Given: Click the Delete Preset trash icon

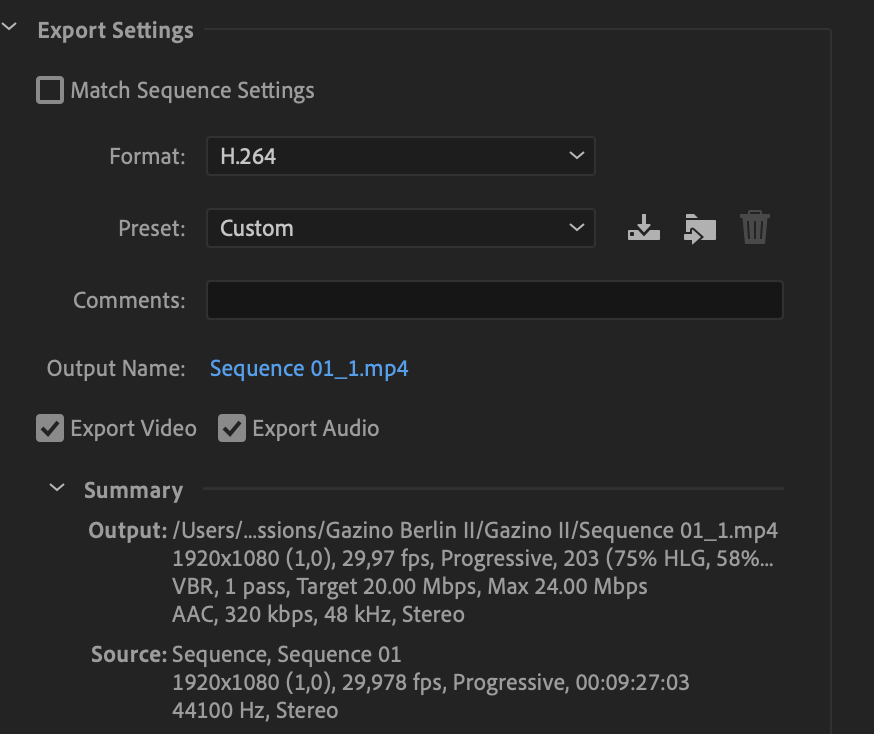Looking at the screenshot, I should [755, 227].
